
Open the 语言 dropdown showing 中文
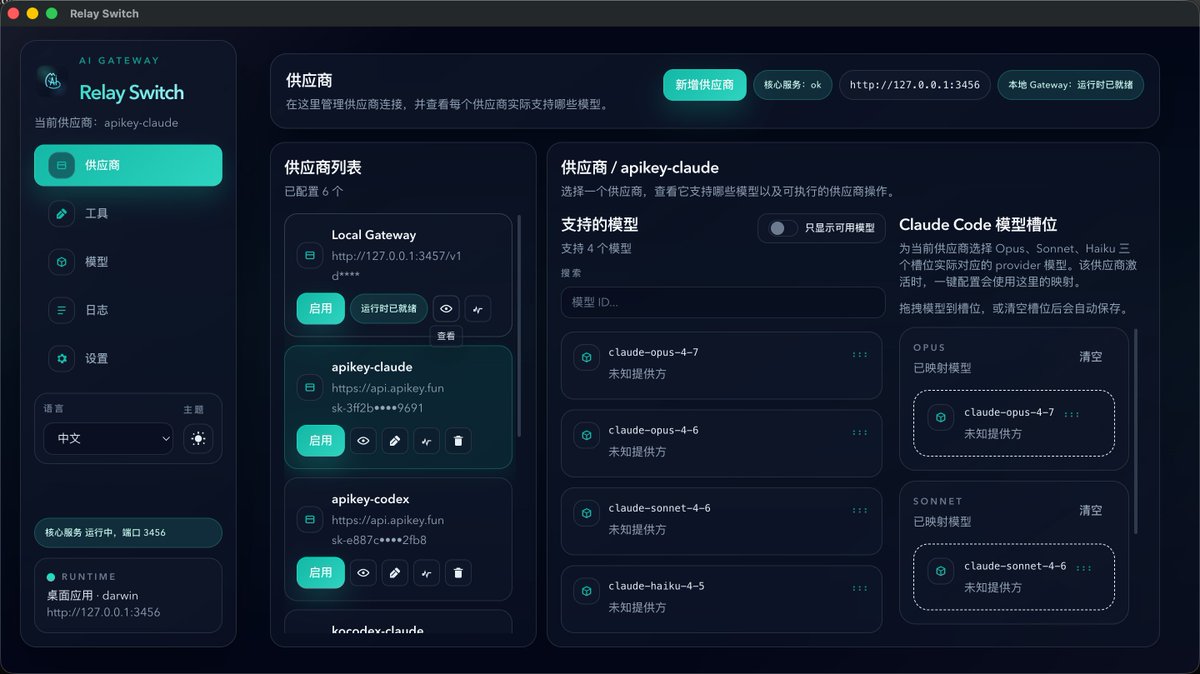click(108, 438)
